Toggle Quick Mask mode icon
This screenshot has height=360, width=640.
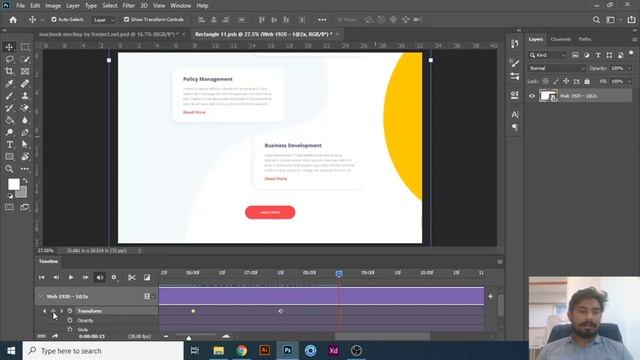click(x=9, y=207)
